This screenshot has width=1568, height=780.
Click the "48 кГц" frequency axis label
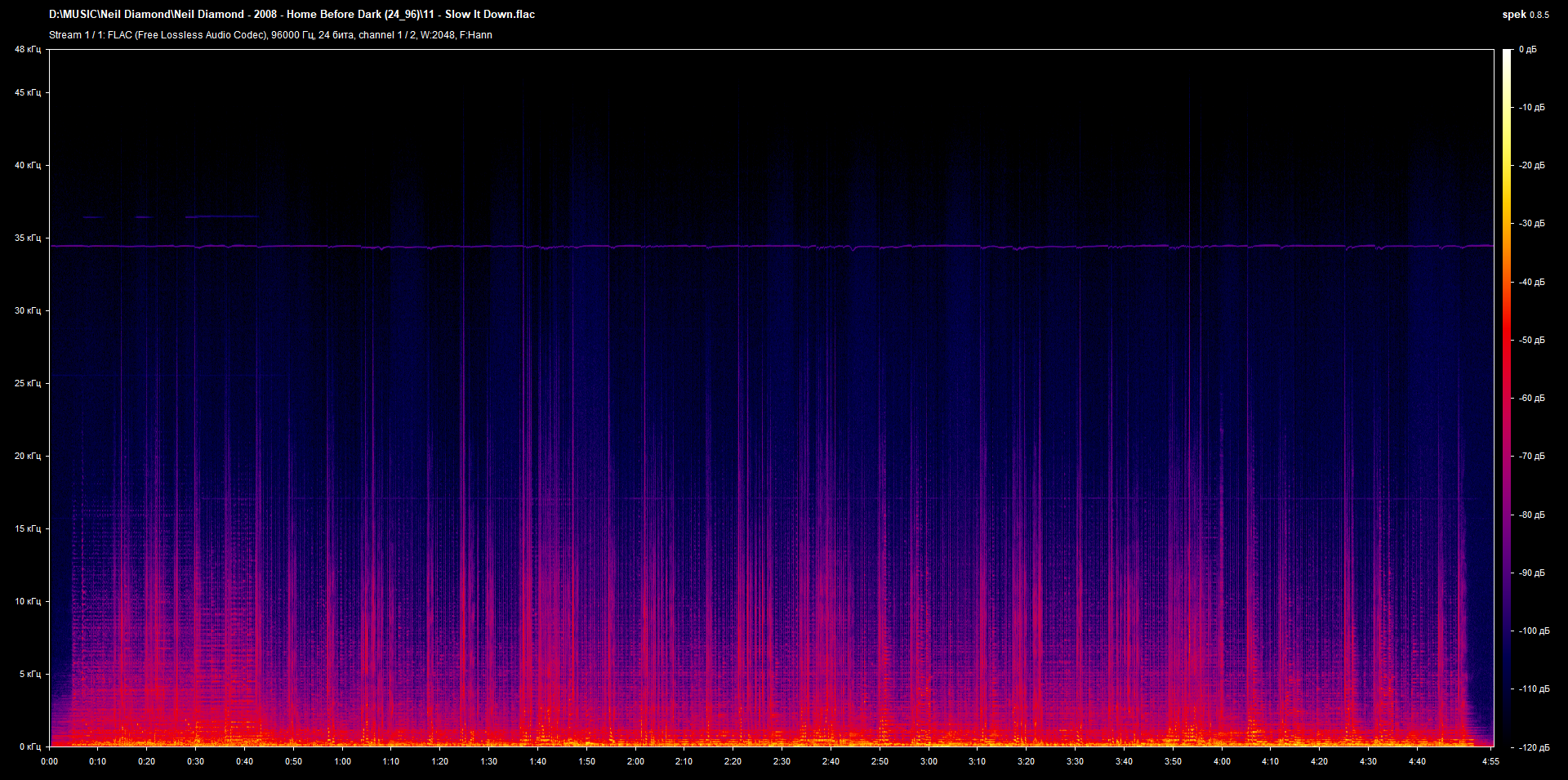coord(27,48)
